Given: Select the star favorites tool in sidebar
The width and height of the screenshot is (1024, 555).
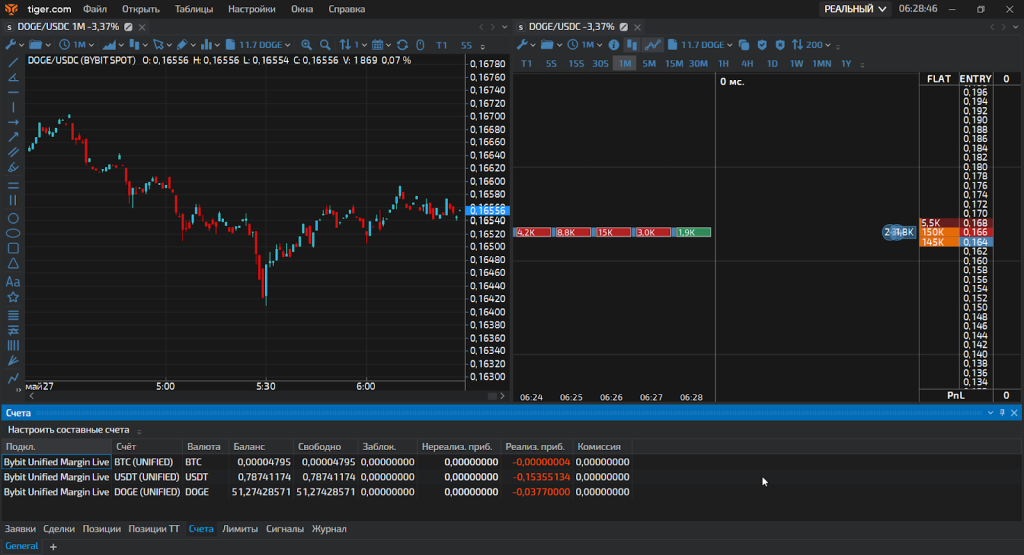Looking at the screenshot, I should click(13, 297).
